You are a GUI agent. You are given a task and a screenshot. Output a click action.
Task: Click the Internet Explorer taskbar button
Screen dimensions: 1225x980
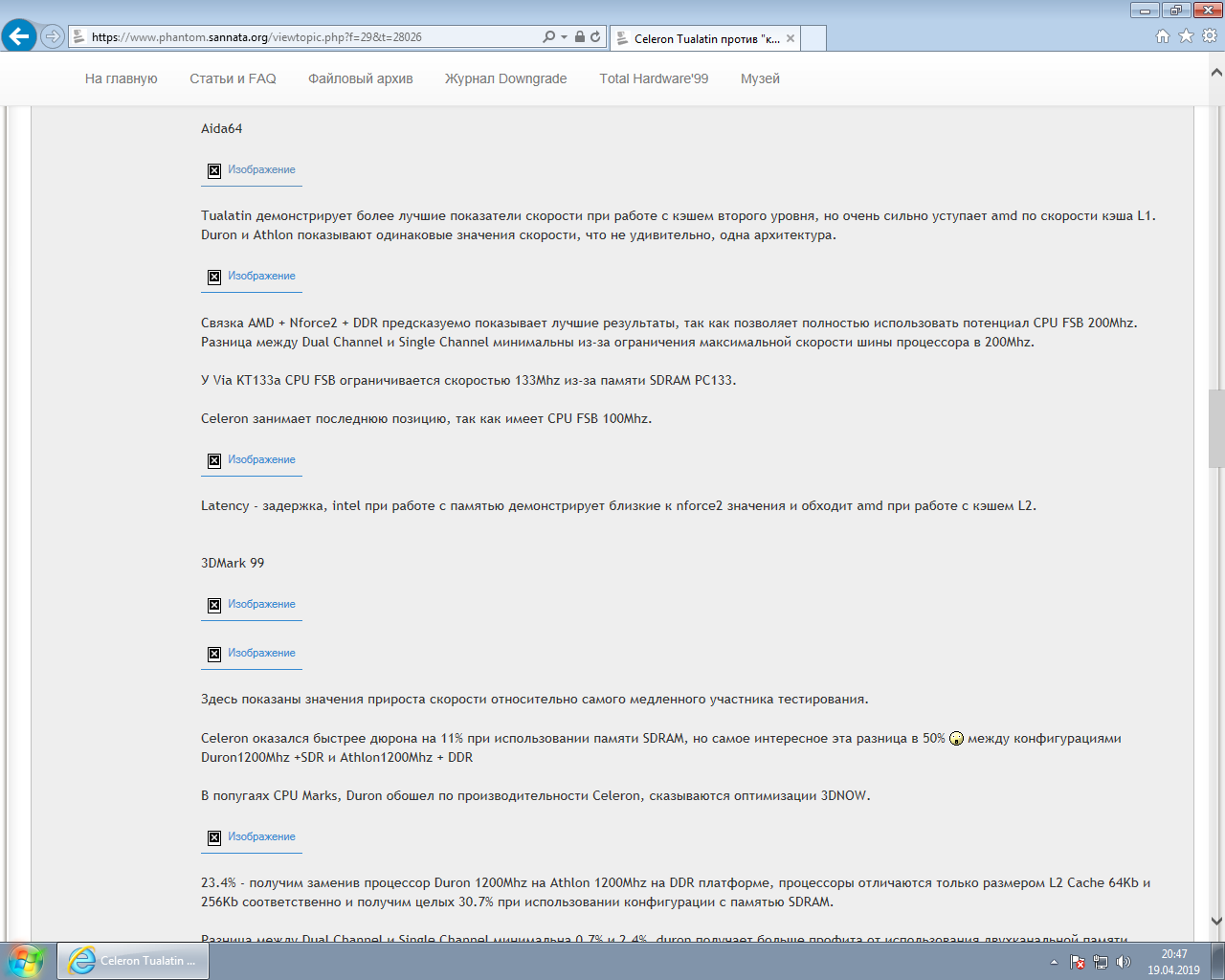point(133,960)
